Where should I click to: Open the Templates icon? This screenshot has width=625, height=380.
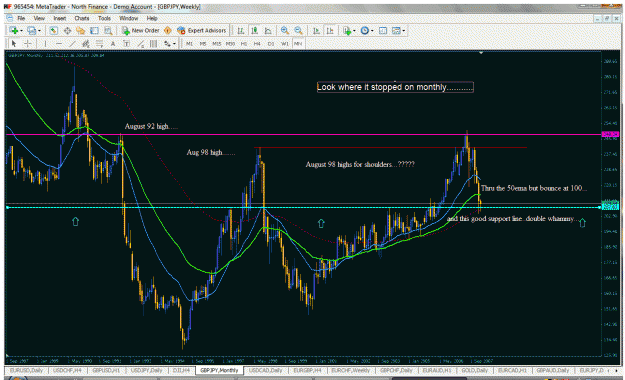396,31
